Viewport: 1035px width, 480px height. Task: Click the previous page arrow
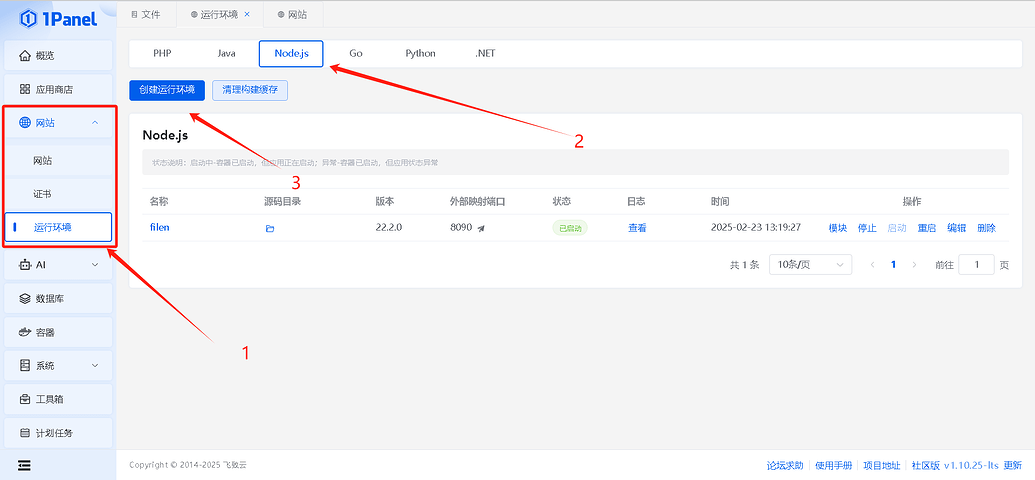(x=873, y=265)
